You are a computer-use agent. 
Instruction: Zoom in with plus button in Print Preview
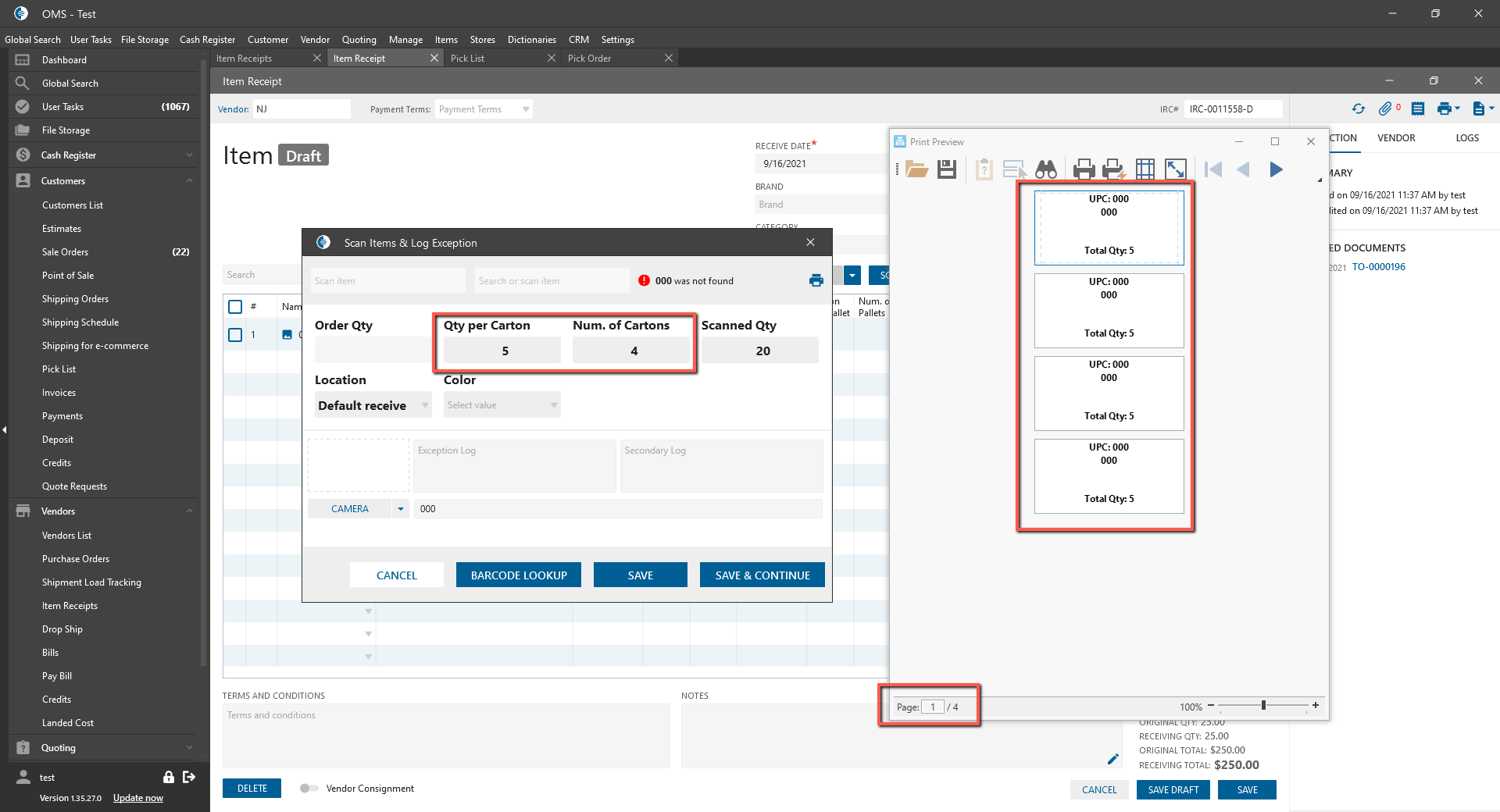point(1316,706)
